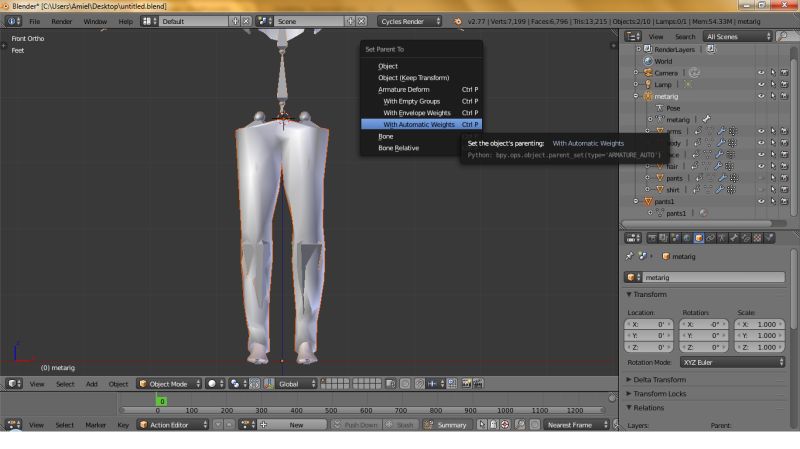
Task: Open the Object Constraints properties tab
Action: [711, 238]
